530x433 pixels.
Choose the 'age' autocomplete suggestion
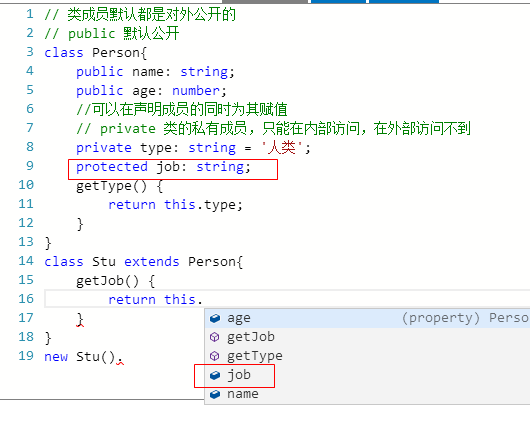[x=367, y=318]
